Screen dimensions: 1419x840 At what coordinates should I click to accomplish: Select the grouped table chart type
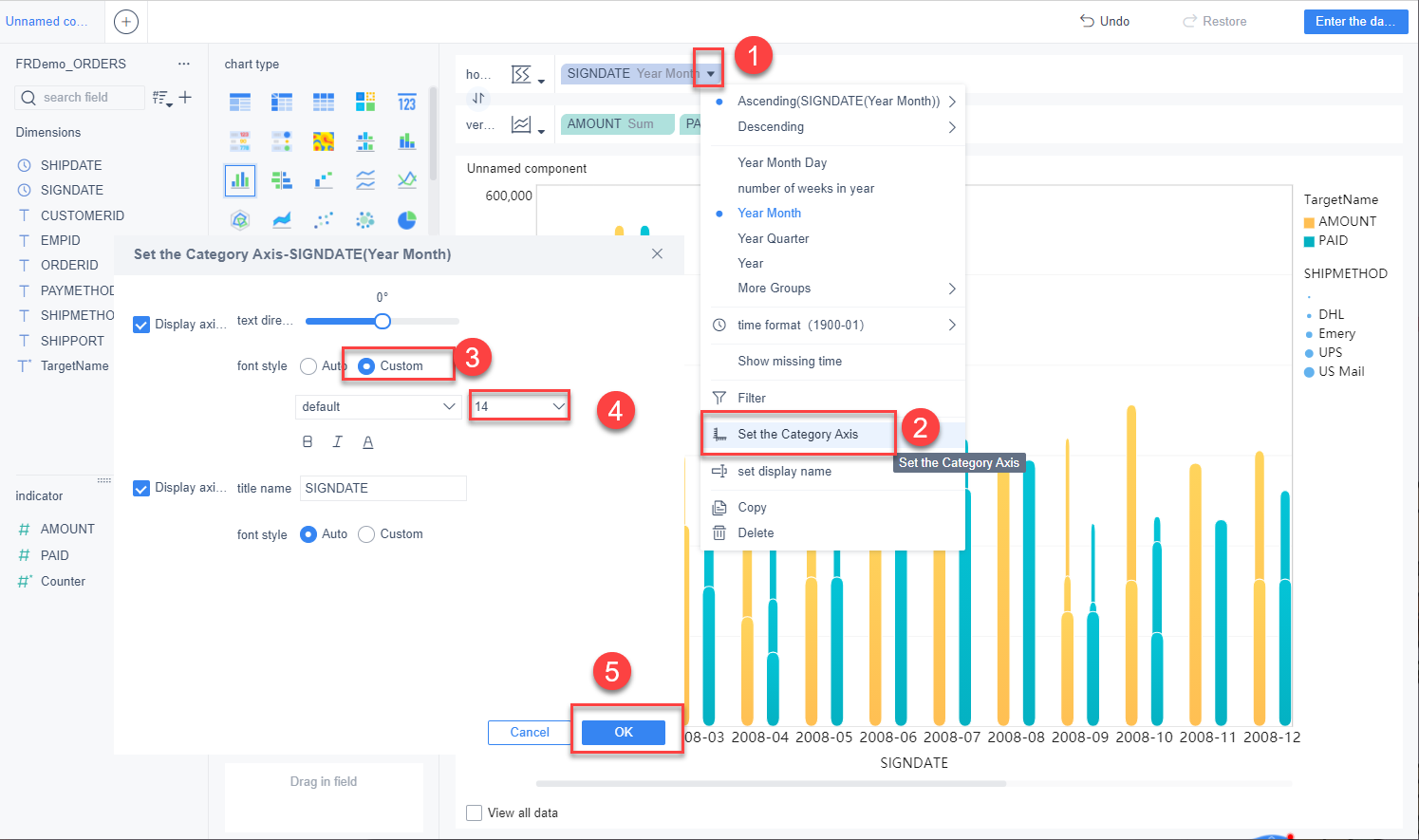pyautogui.click(x=240, y=103)
